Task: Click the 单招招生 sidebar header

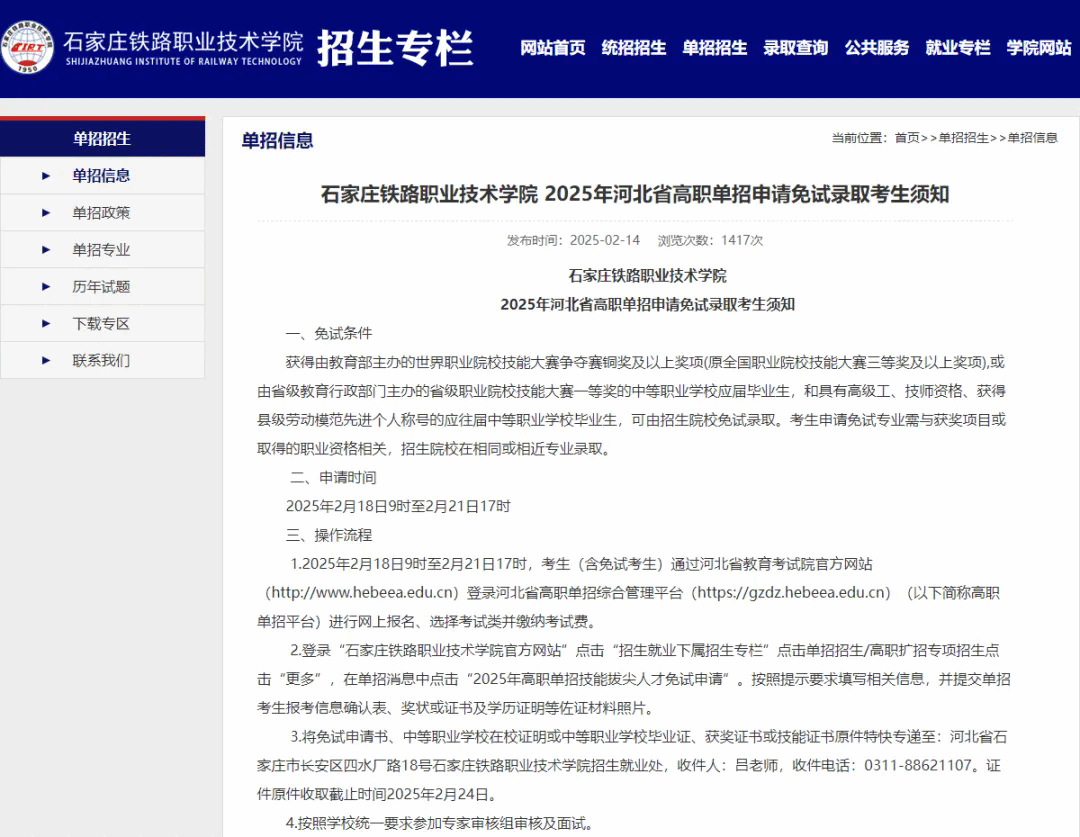Action: pyautogui.click(x=103, y=138)
